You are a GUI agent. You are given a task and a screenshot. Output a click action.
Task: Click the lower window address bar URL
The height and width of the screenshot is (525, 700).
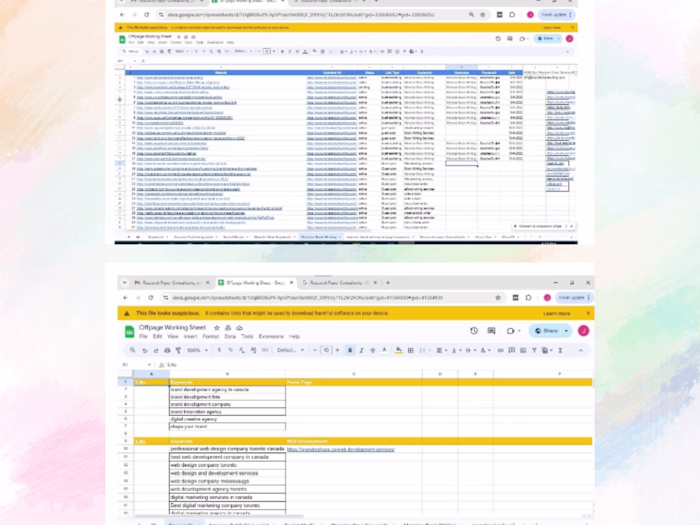pos(308,298)
